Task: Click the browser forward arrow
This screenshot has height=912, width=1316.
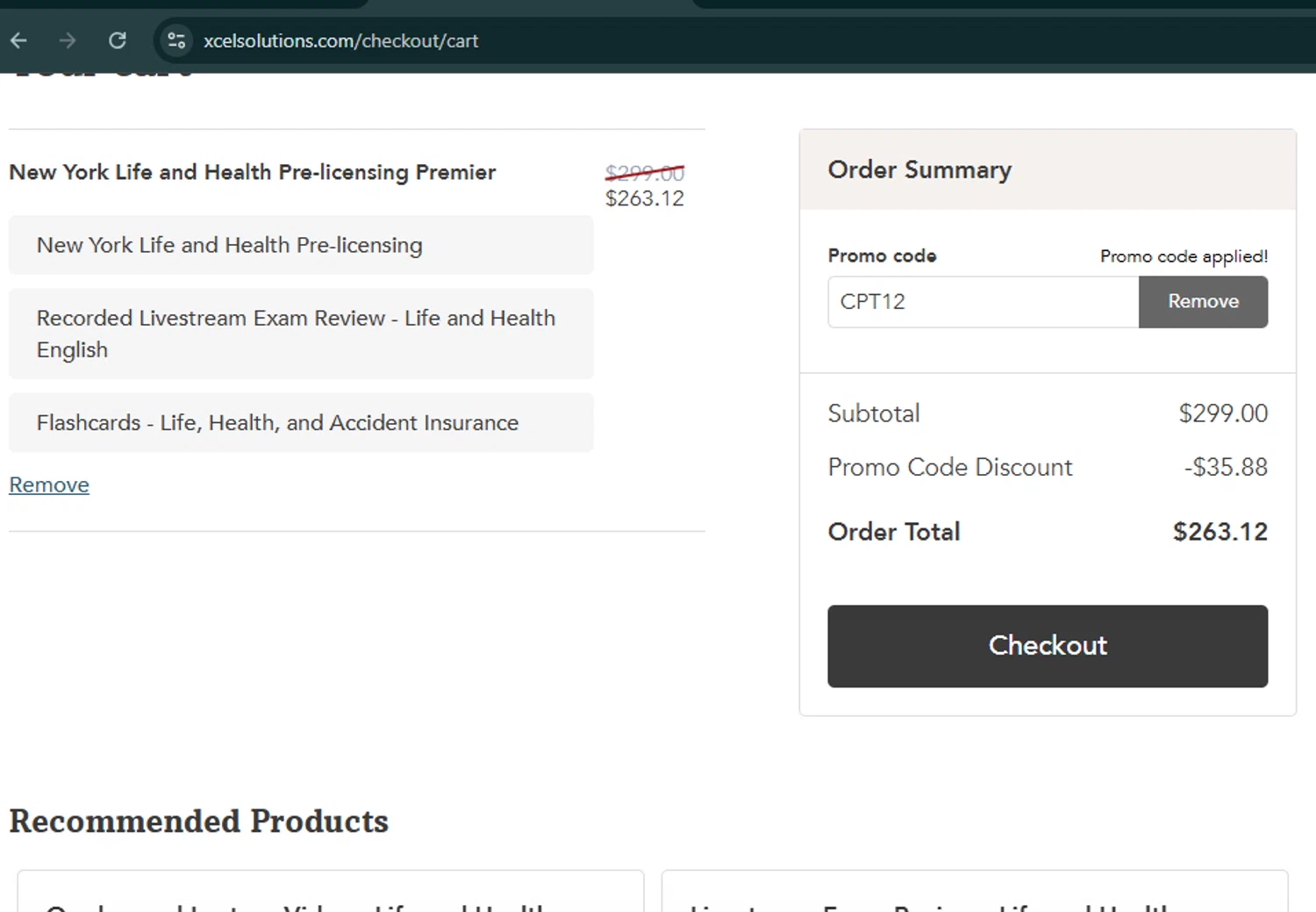Action: coord(68,40)
